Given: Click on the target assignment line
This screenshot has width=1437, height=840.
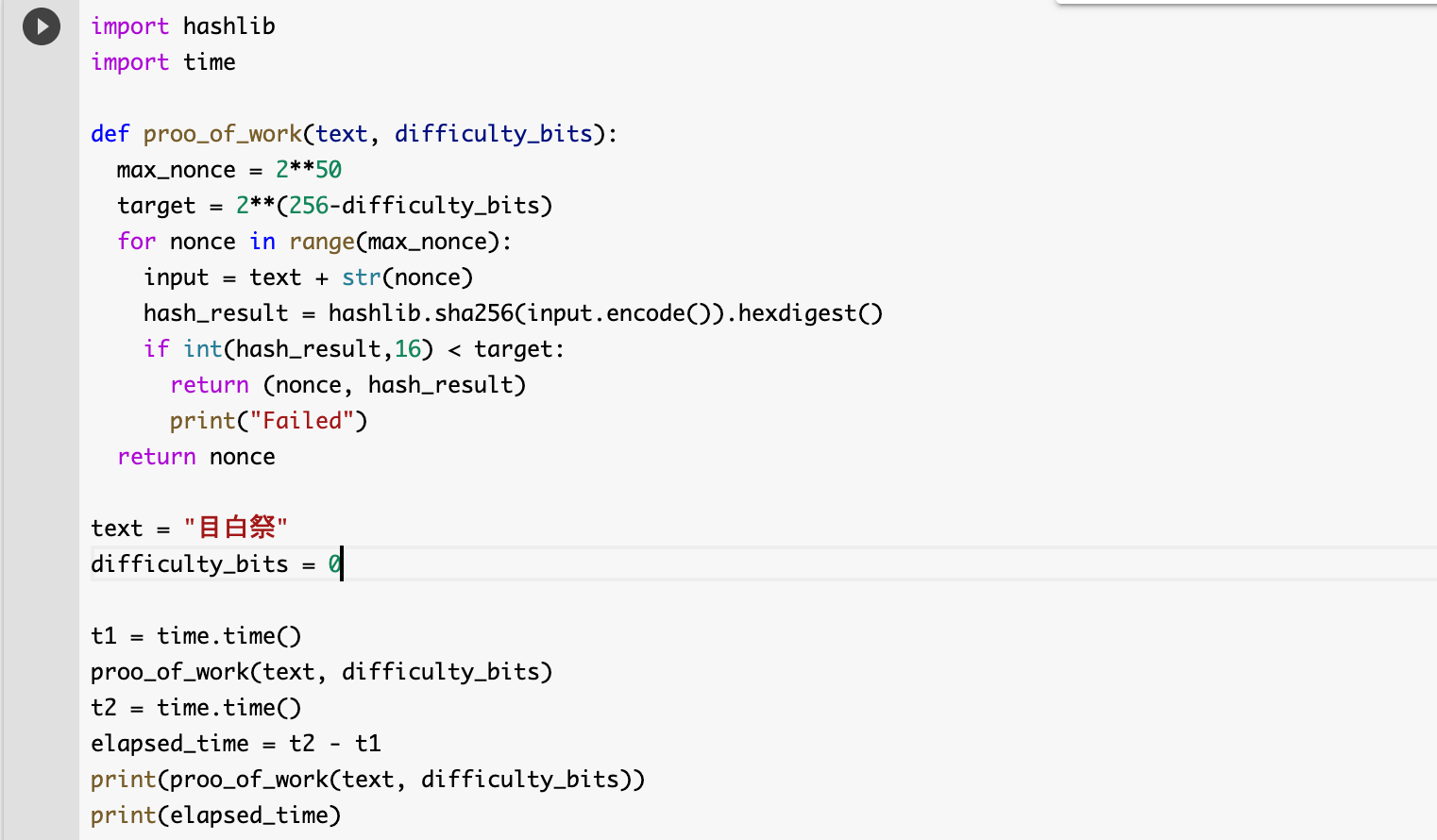Looking at the screenshot, I should pos(334,206).
